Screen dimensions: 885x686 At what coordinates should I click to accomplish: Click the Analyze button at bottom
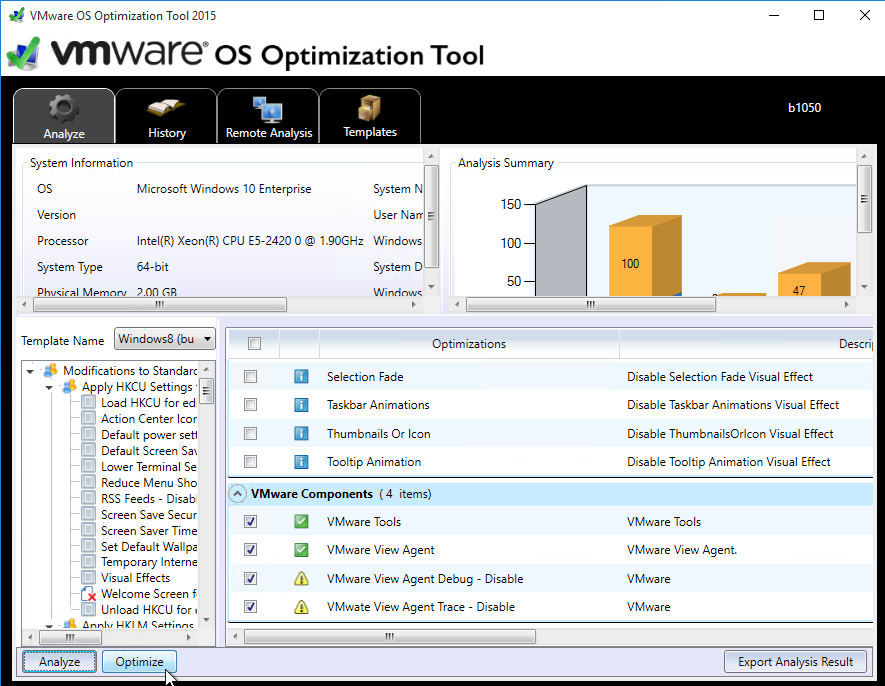[x=59, y=662]
